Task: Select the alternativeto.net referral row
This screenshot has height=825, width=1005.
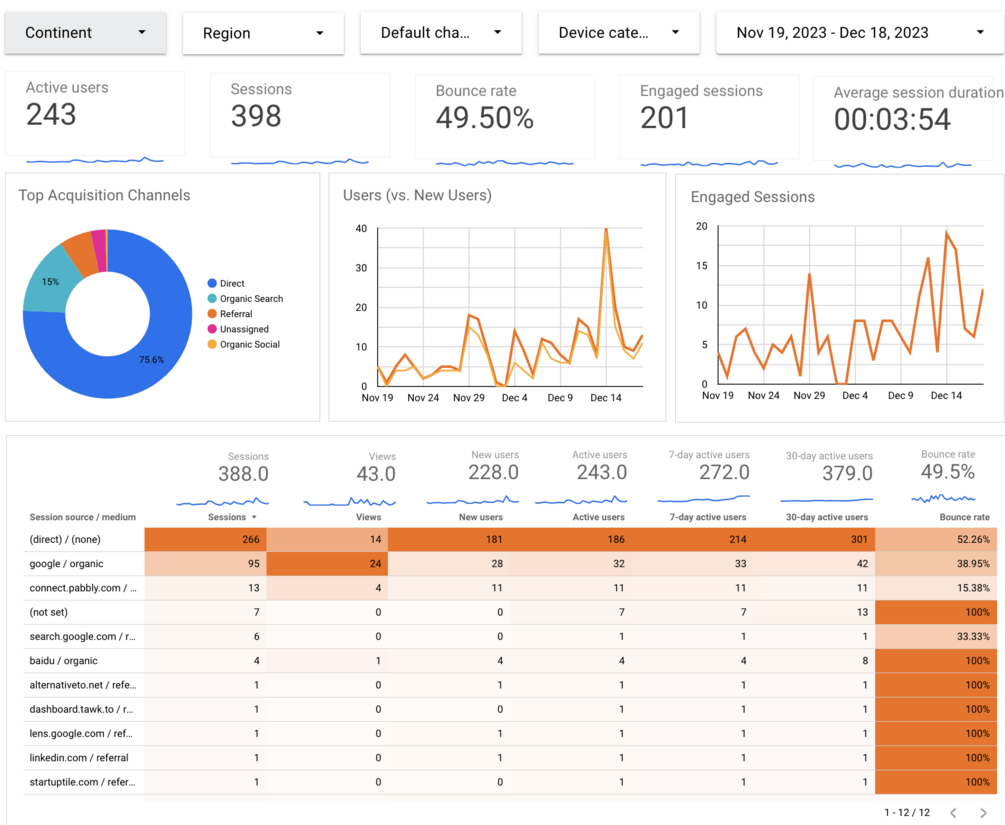Action: (x=510, y=685)
